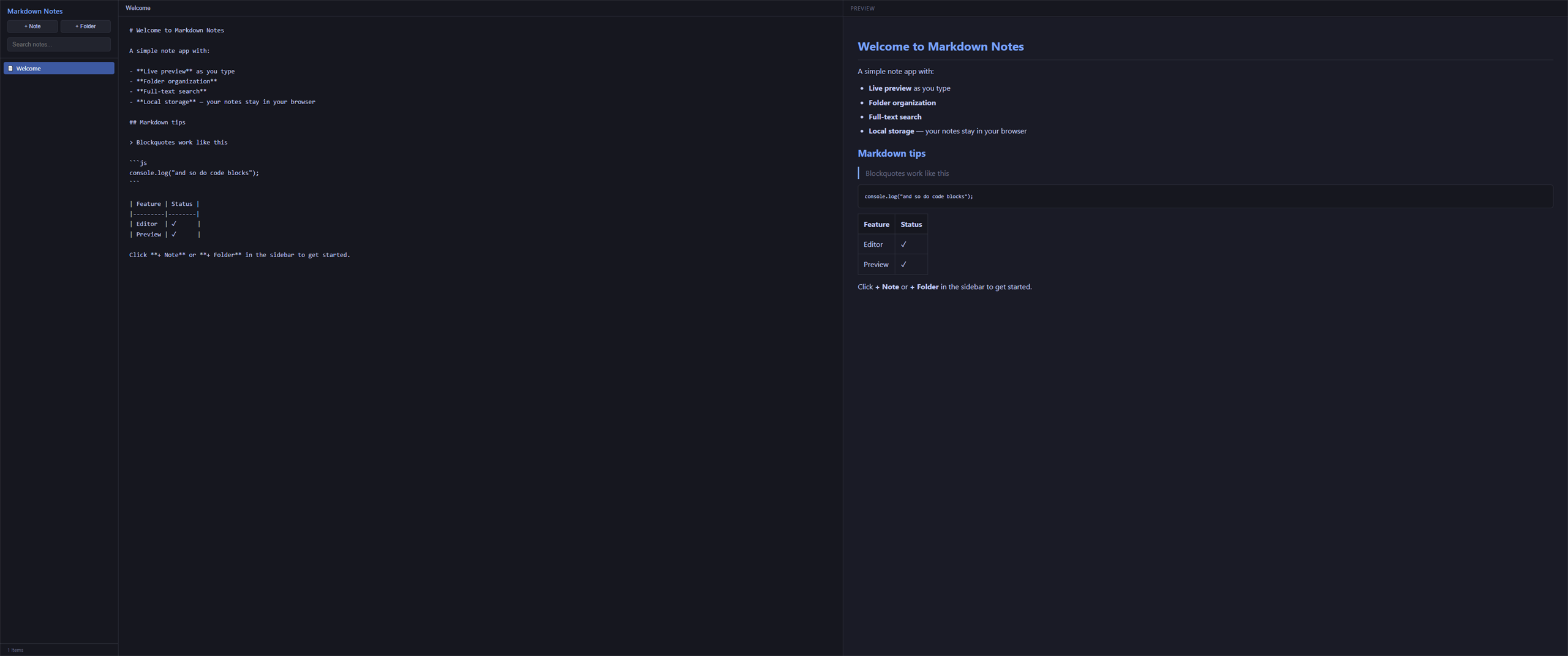Click editor table row '| Preview | ✓ |'
The height and width of the screenshot is (656, 1568).
pos(165,234)
